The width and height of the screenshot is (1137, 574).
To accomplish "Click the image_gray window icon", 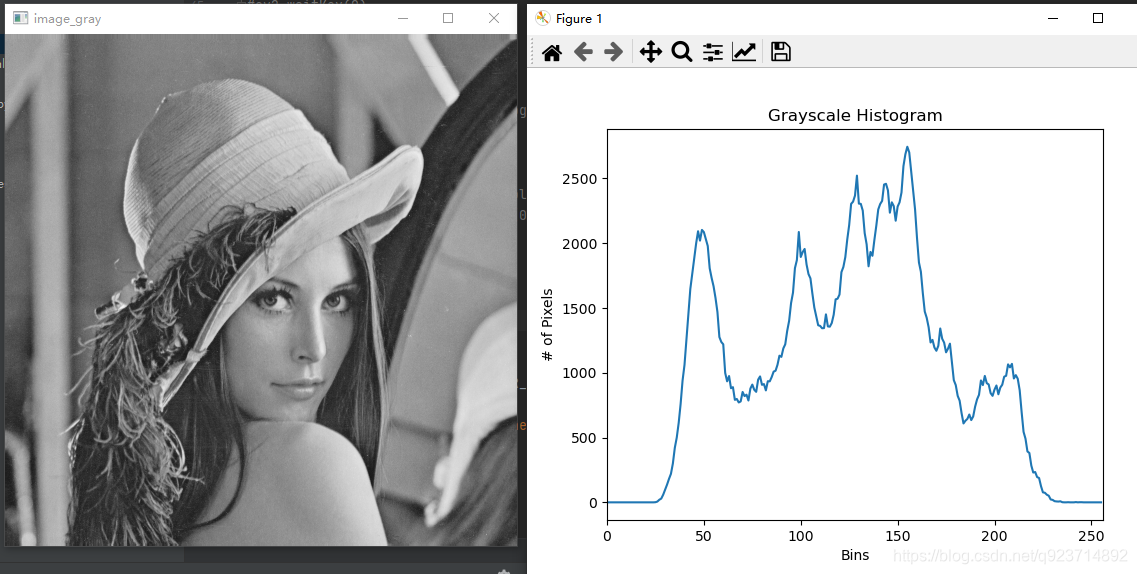I will click(x=20, y=18).
